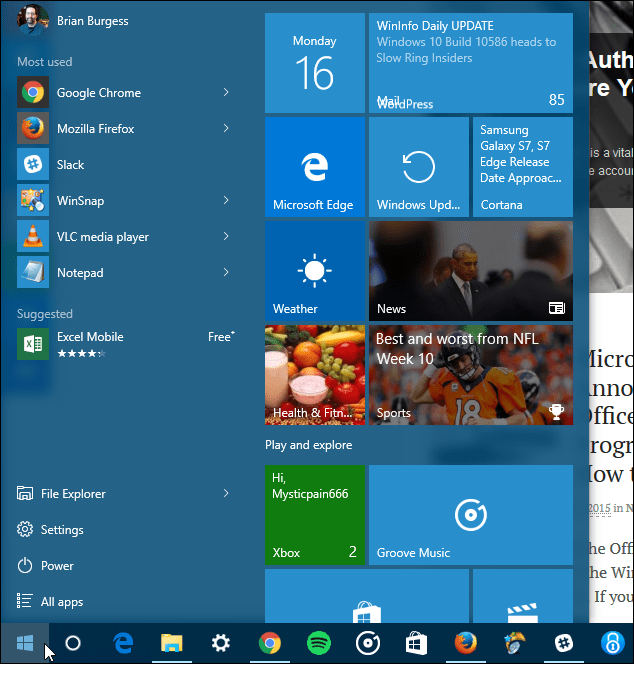Open Google Chrome from Most used list
634x675 pixels.
tap(123, 93)
